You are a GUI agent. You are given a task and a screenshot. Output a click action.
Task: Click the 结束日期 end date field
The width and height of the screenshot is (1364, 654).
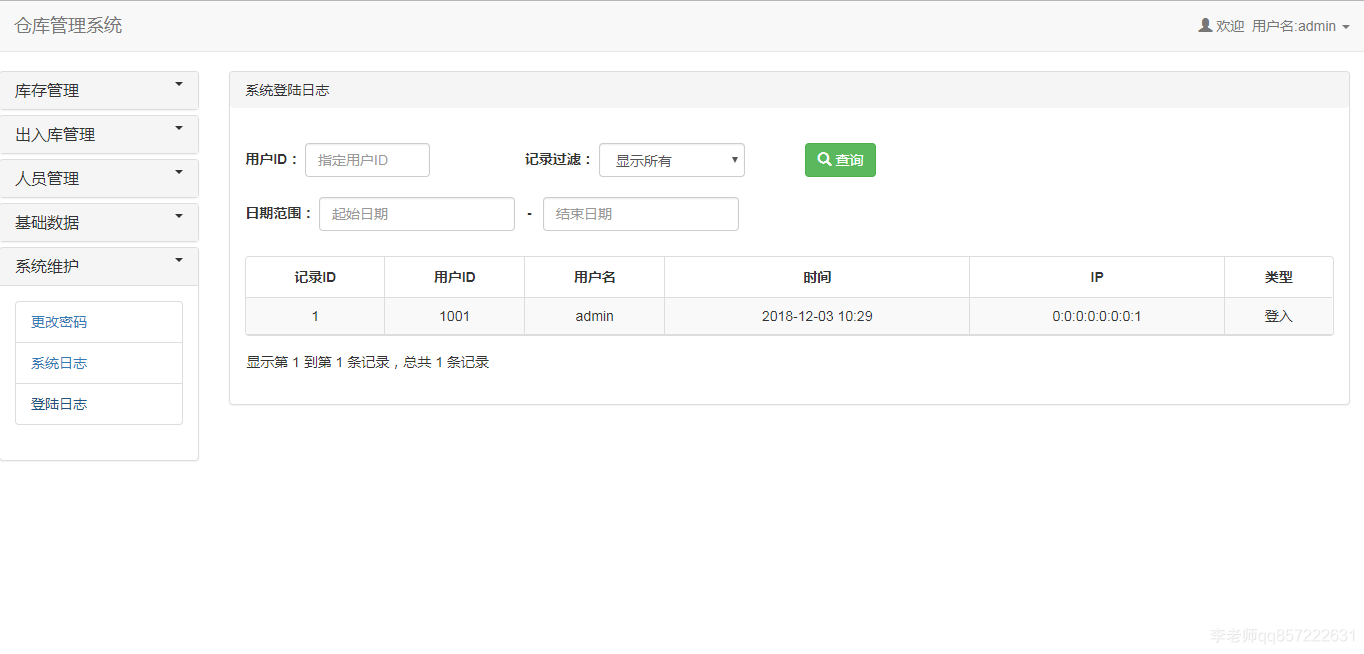click(x=640, y=213)
